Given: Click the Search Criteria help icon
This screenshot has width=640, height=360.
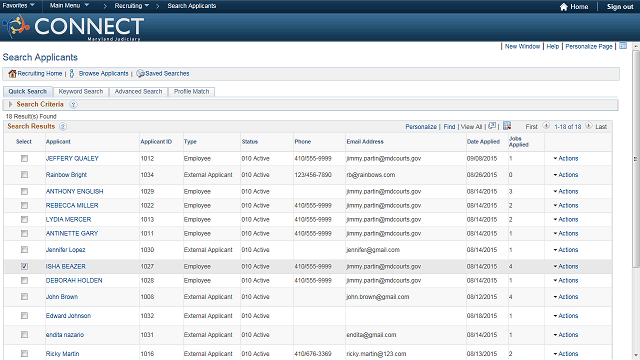Looking at the screenshot, I should pyautogui.click(x=73, y=104).
